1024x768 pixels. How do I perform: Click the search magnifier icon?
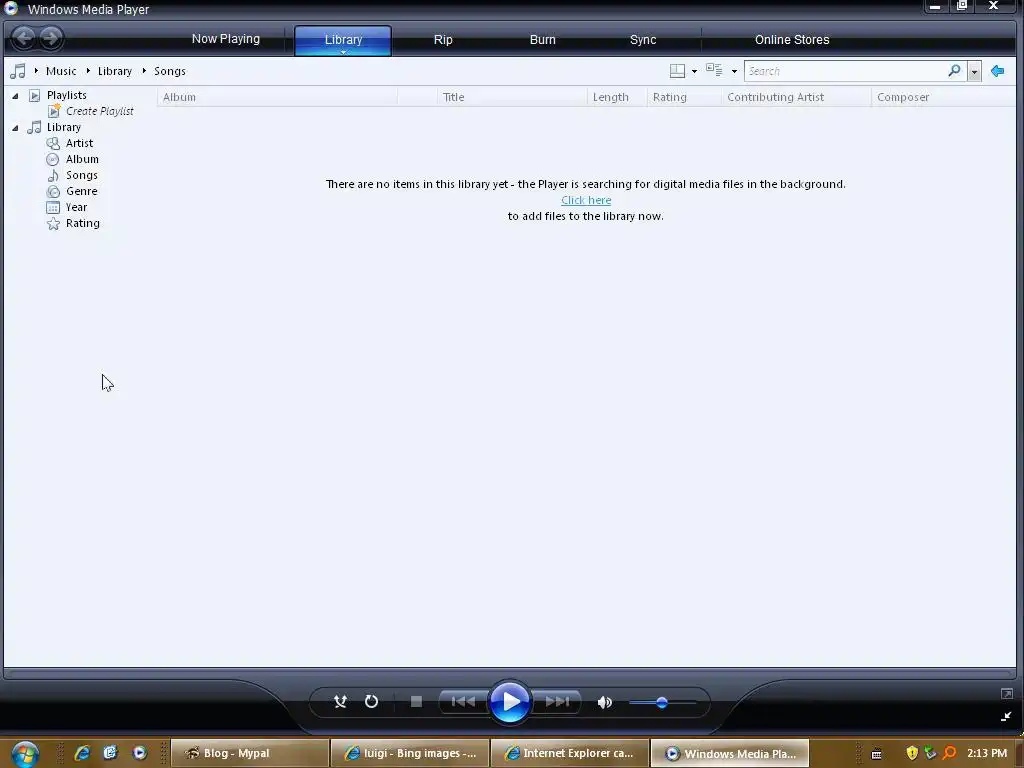[955, 71]
